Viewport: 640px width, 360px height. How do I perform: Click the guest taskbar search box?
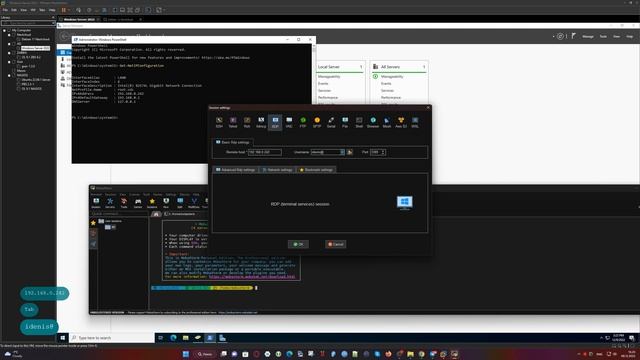(111, 338)
